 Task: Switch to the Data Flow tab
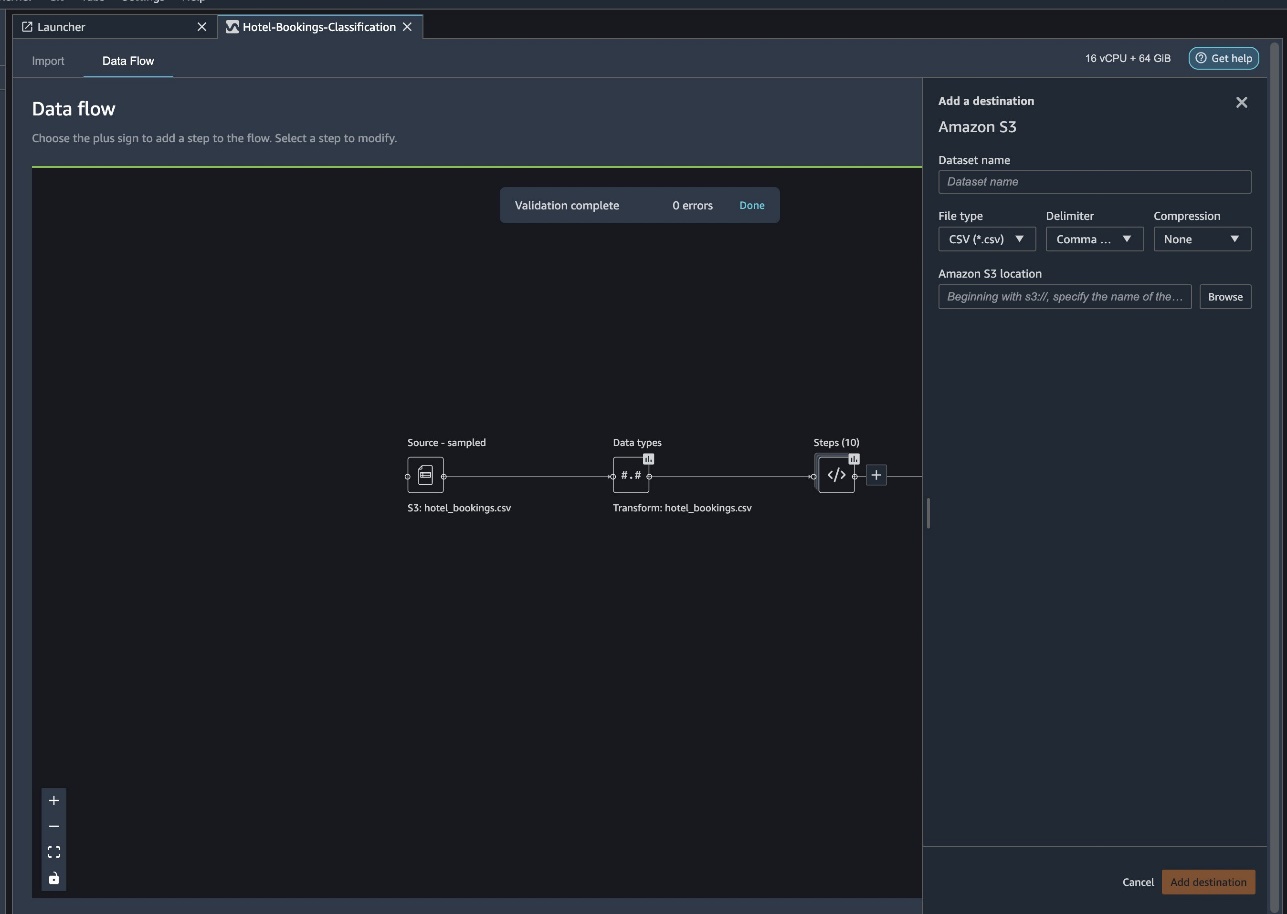tap(128, 61)
